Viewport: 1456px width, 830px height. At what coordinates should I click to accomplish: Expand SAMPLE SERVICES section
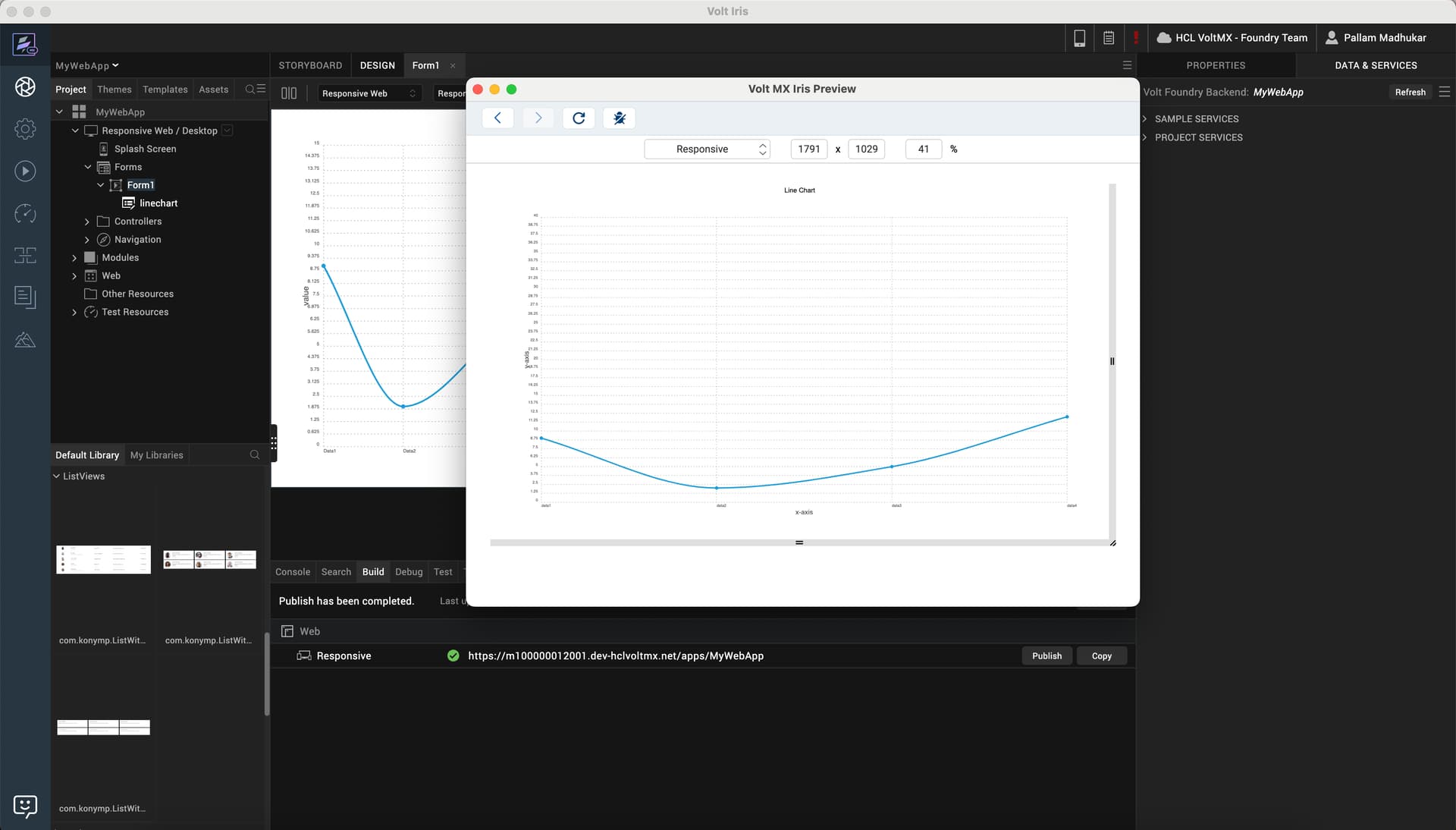[1145, 119]
